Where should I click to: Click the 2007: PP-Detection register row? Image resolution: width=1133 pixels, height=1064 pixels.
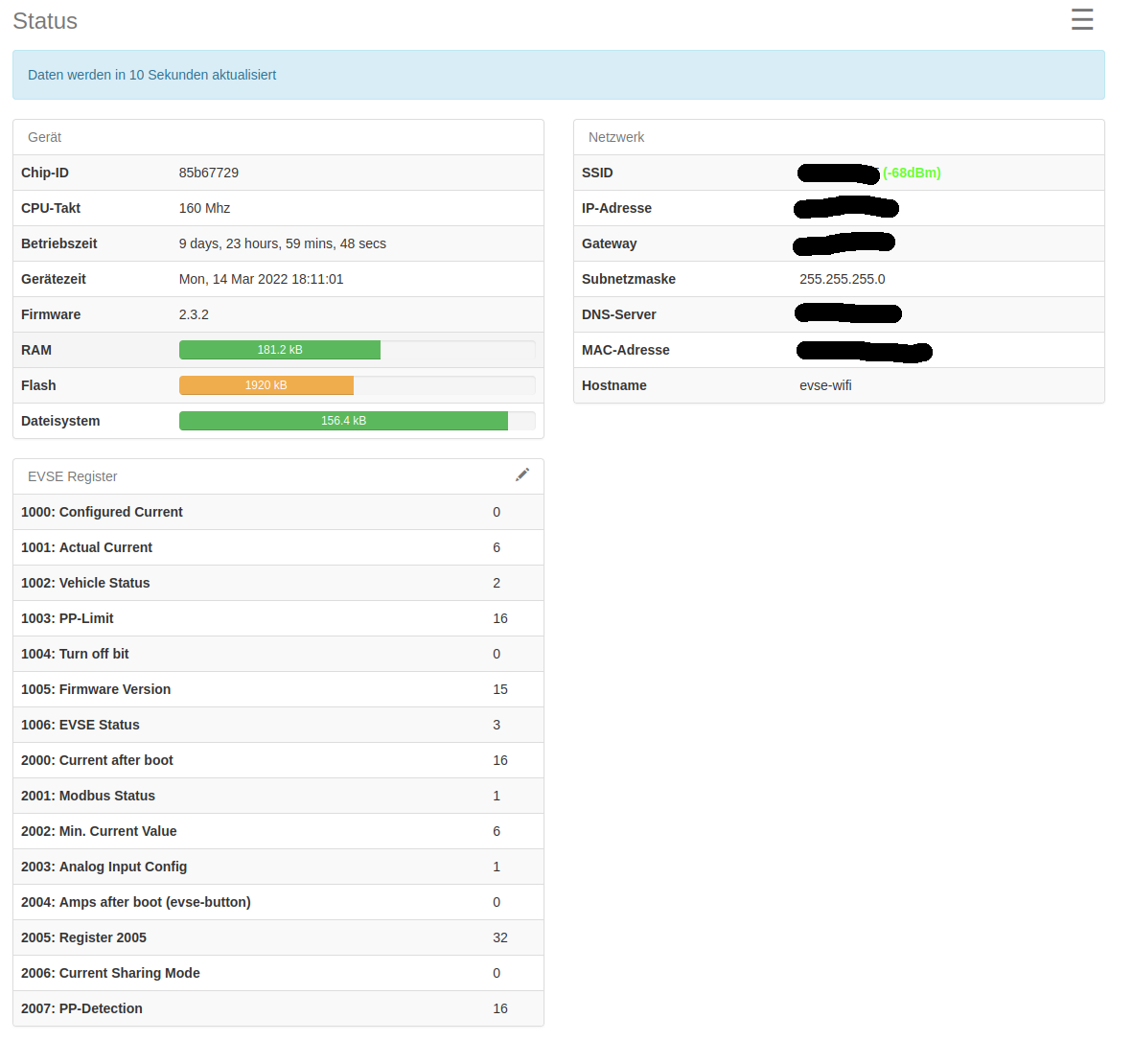(x=278, y=1008)
